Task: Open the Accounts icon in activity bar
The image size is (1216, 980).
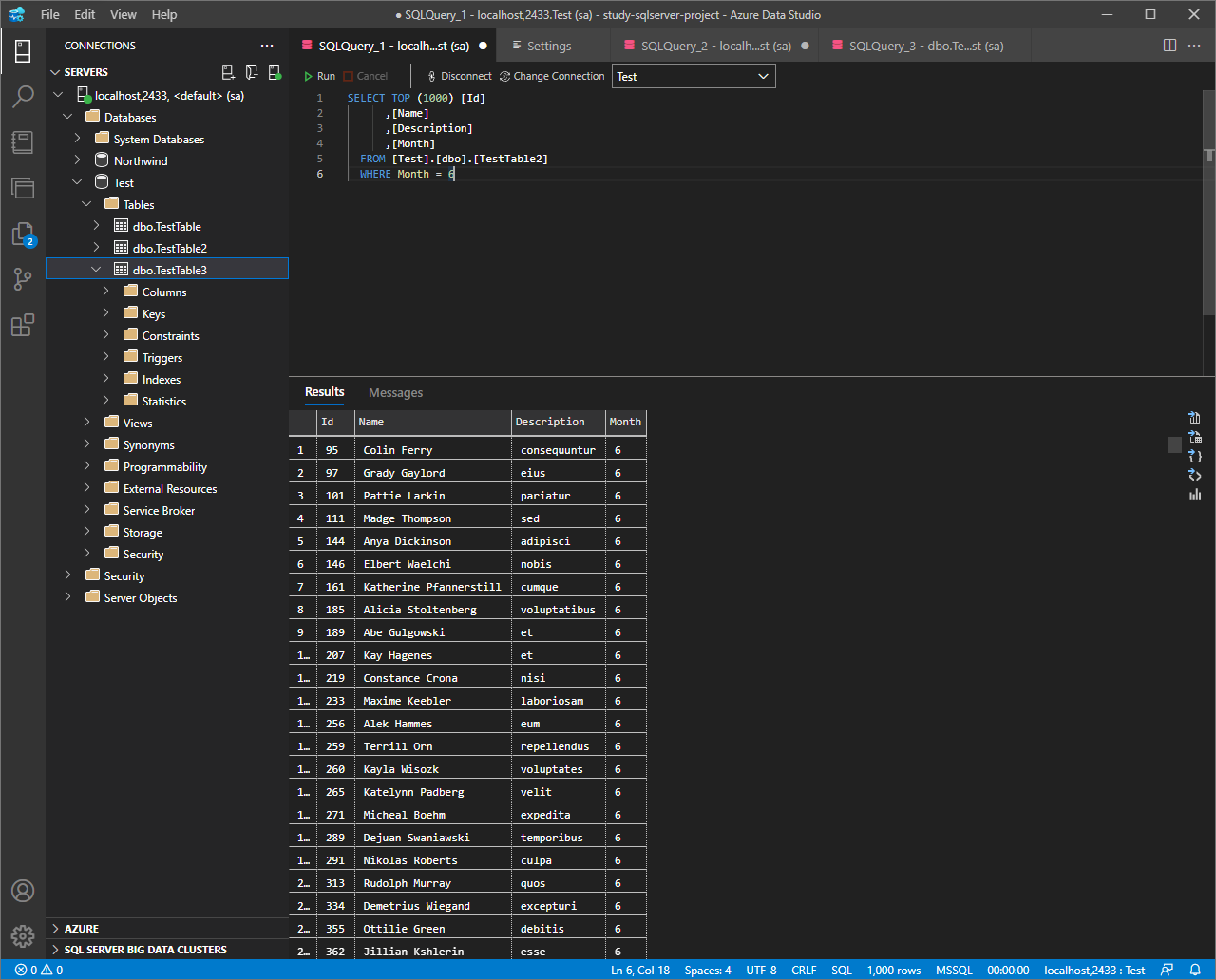Action: click(x=23, y=891)
